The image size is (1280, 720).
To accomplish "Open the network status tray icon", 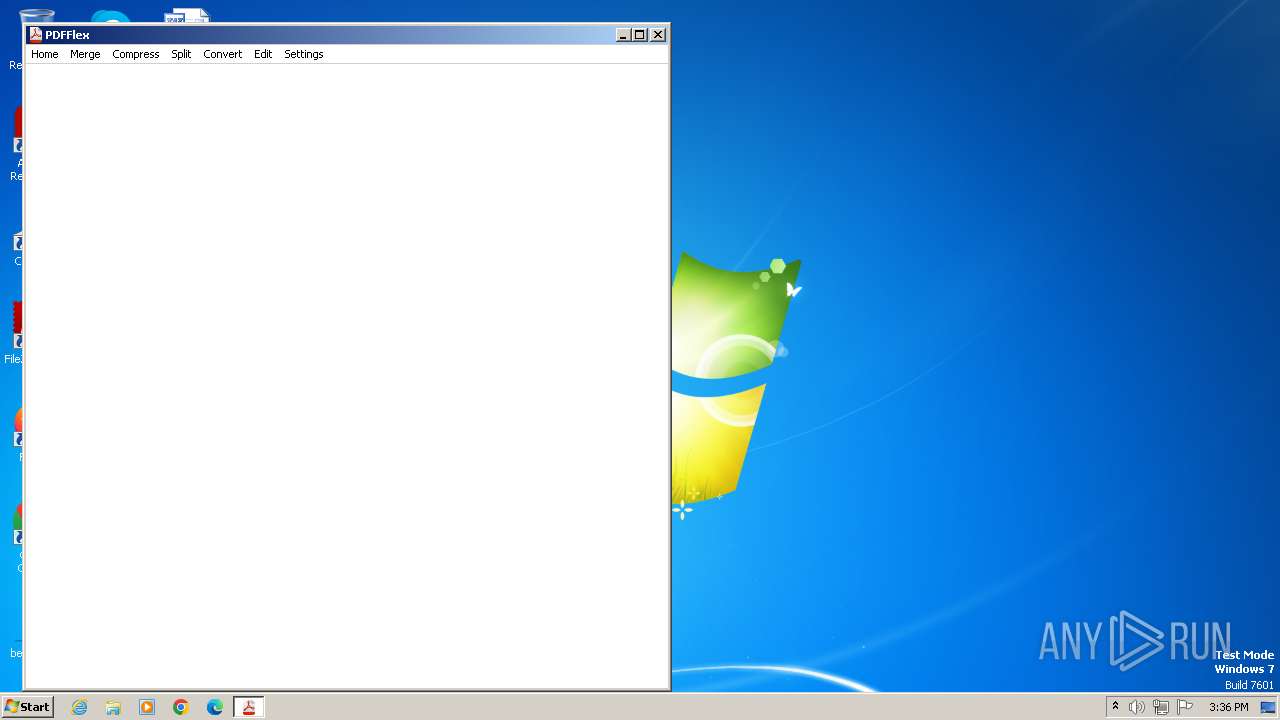I will 1161,707.
